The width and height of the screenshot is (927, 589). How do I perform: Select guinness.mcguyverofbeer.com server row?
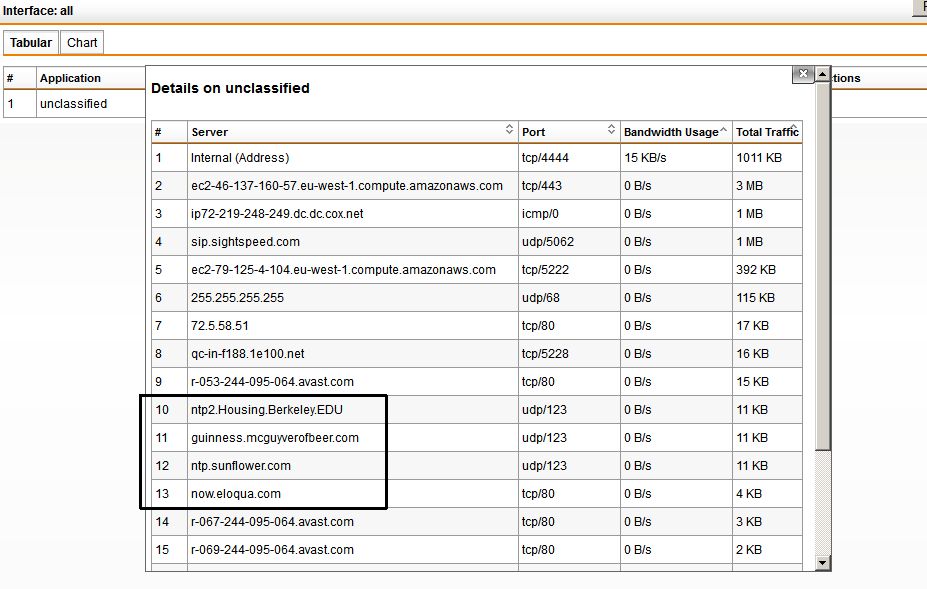[274, 438]
